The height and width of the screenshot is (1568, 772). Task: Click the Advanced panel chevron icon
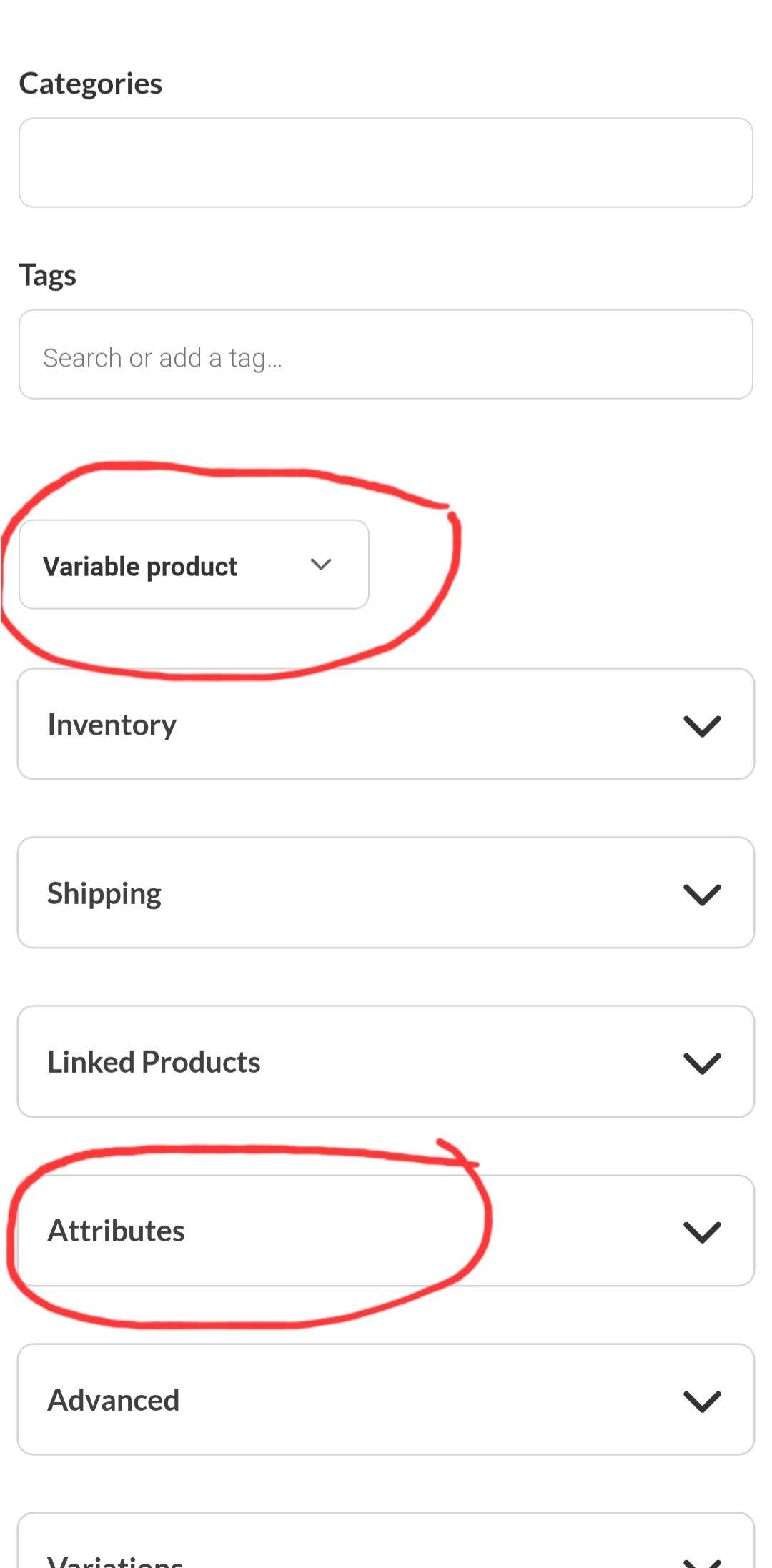pyautogui.click(x=702, y=1401)
